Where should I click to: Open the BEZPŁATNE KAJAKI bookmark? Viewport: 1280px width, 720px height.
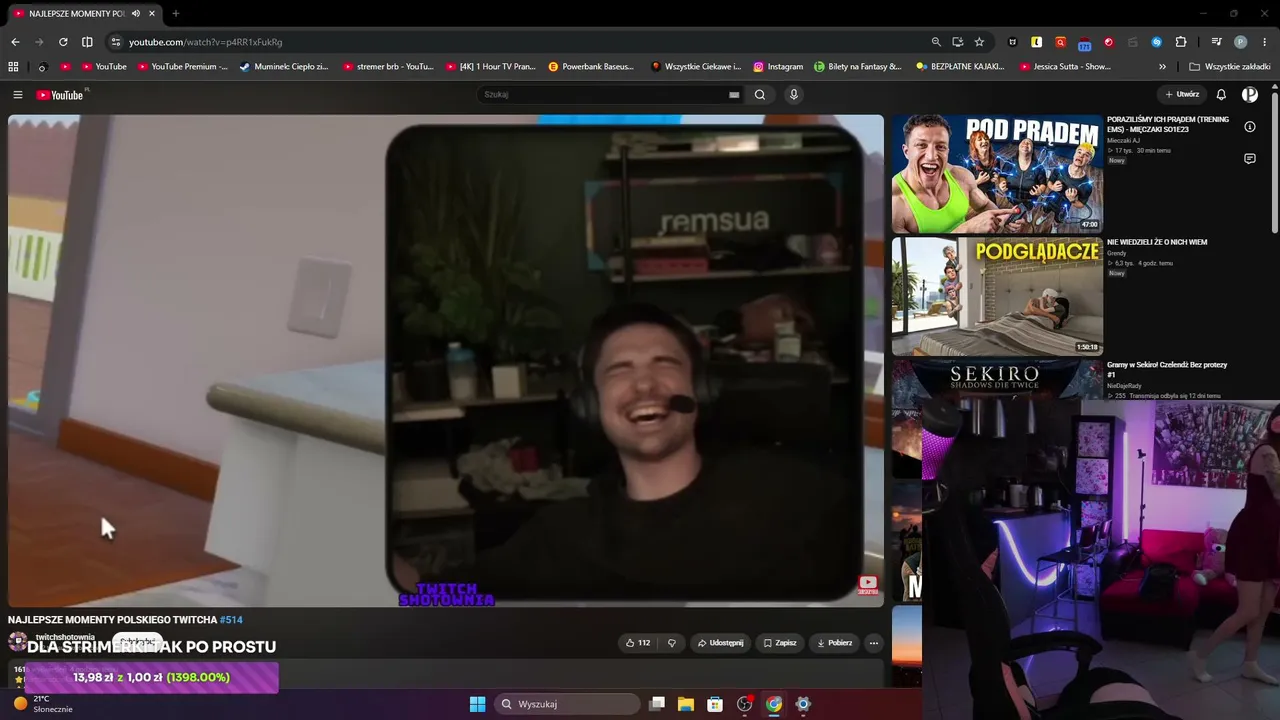point(960,67)
